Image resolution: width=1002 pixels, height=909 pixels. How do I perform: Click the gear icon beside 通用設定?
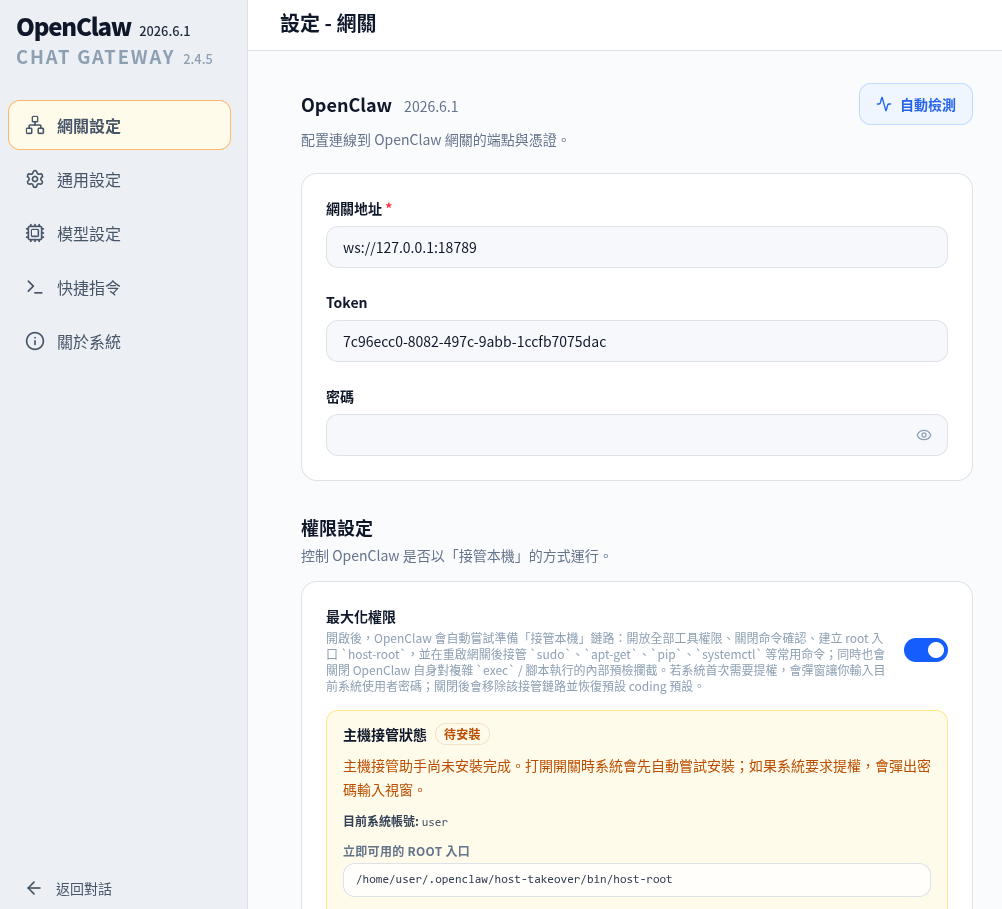tap(35, 180)
